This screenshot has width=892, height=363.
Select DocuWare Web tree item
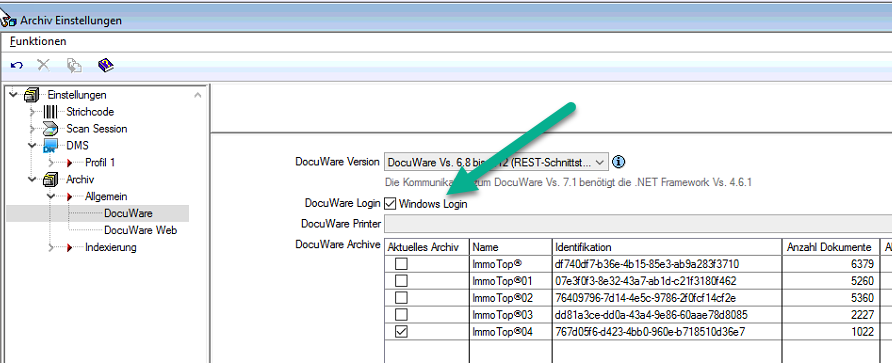coord(141,230)
